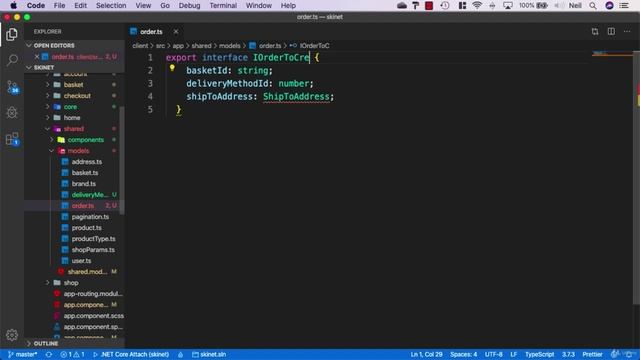This screenshot has height=360, width=640.
Task: Open the Debug menu
Action: coord(189,6)
